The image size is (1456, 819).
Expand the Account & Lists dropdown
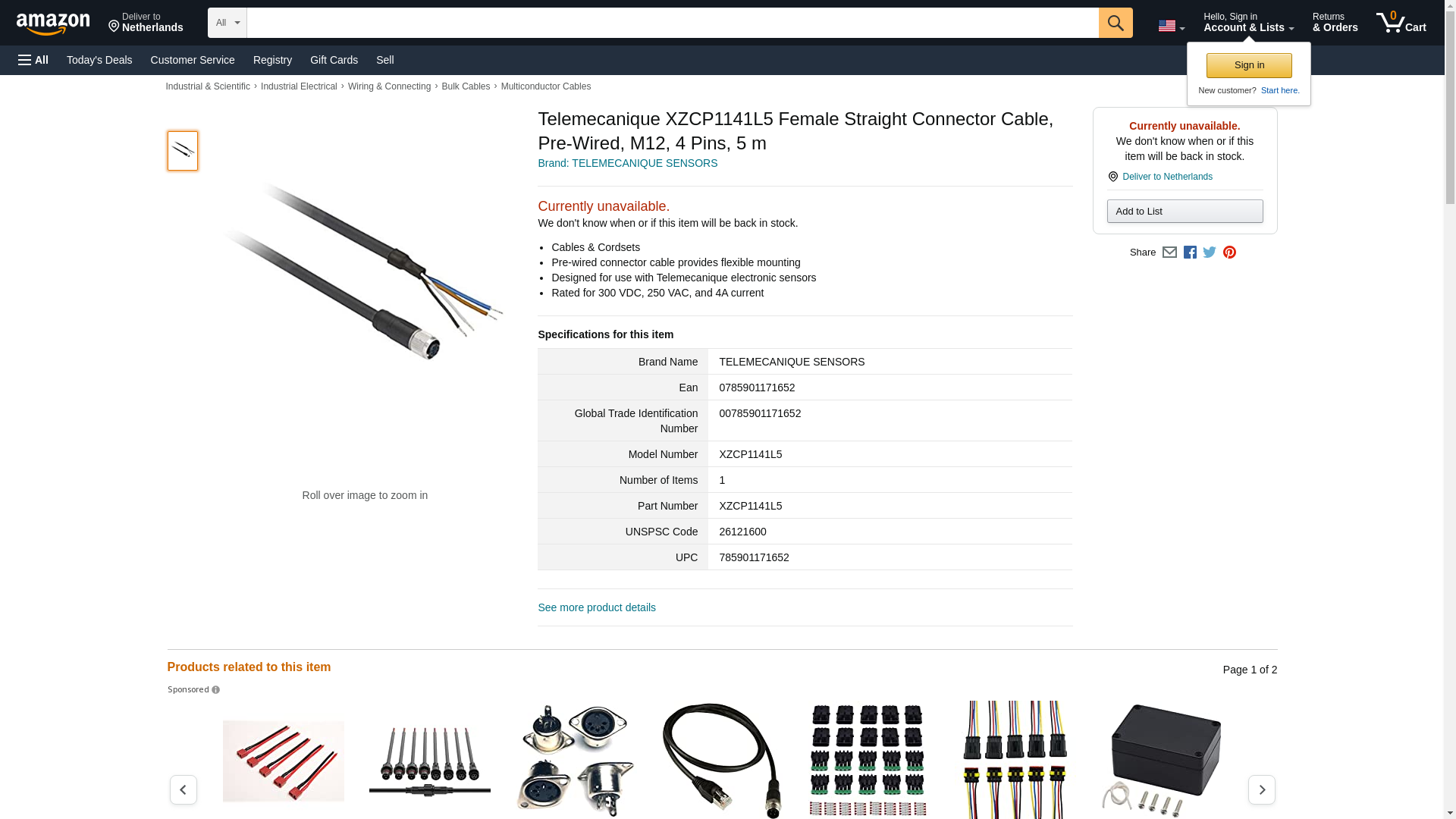tap(1248, 23)
